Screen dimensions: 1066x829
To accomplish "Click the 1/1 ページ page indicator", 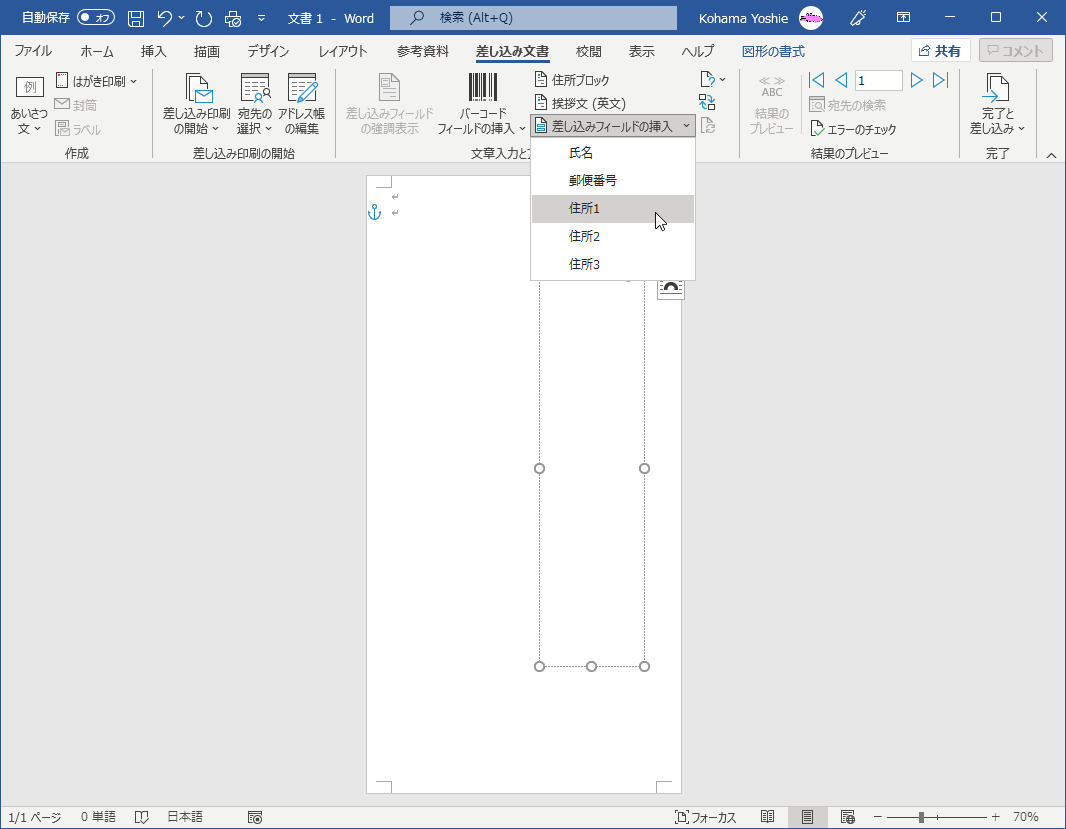I will click(35, 817).
